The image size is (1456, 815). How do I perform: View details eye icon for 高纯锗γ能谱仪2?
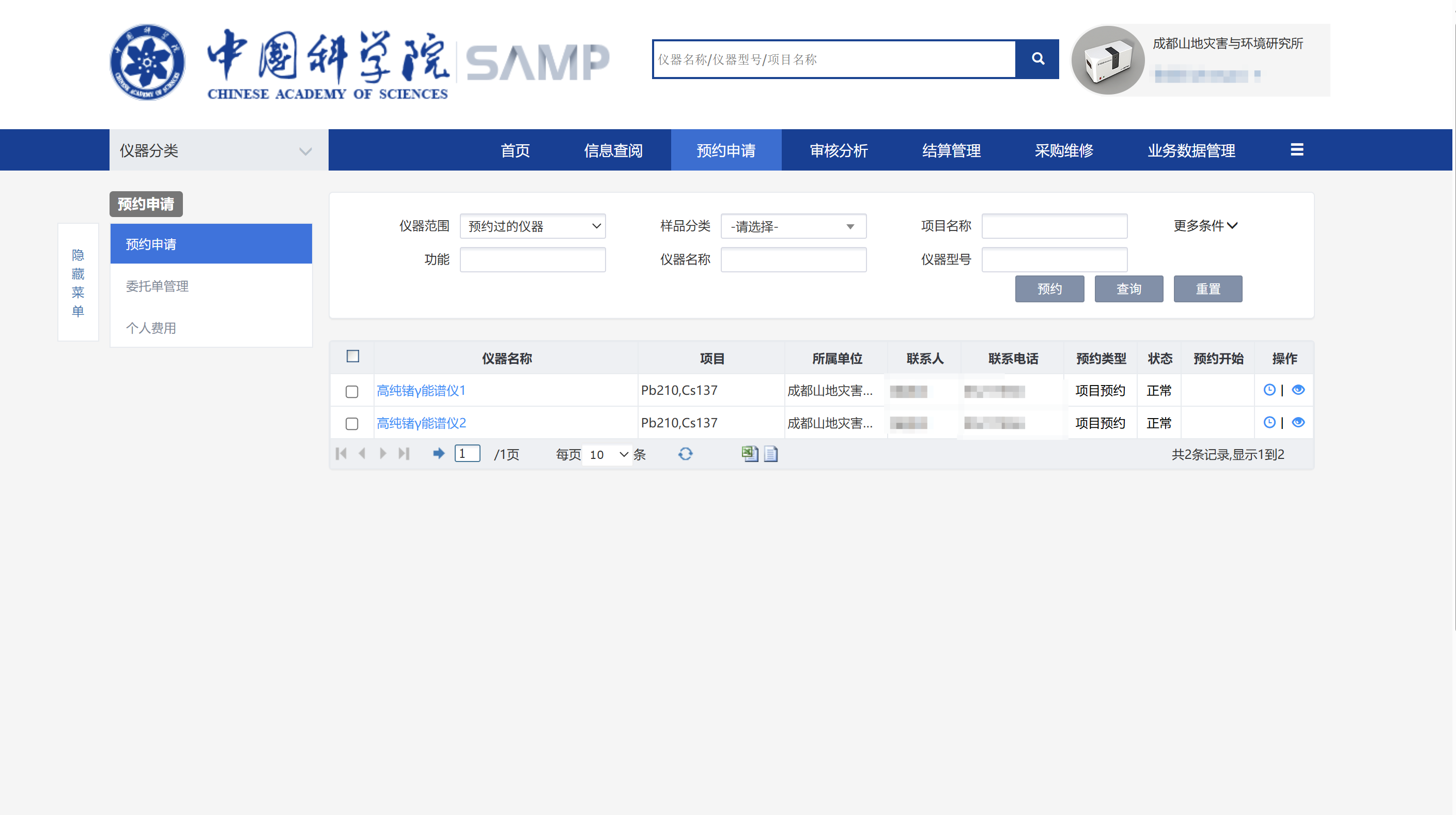click(x=1298, y=423)
